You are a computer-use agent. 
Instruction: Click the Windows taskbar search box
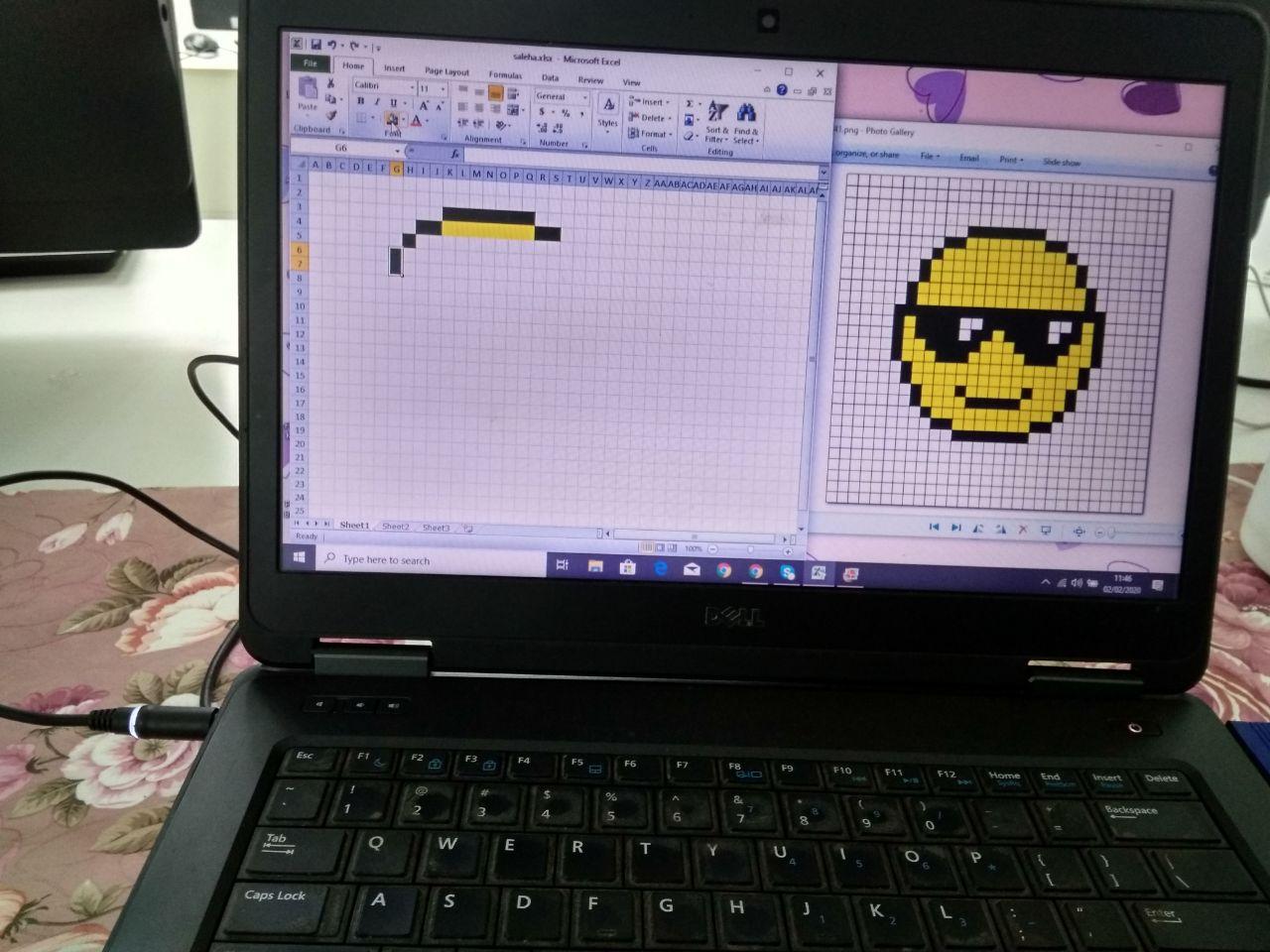(427, 560)
